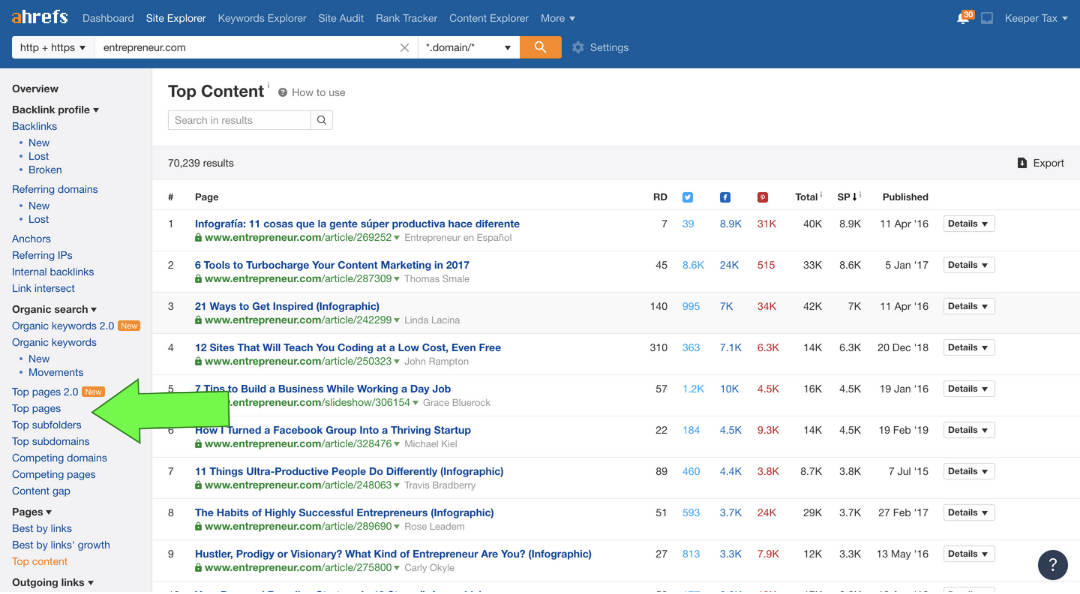1080x594 pixels.
Task: Clear the URL field with X icon
Action: click(x=405, y=48)
